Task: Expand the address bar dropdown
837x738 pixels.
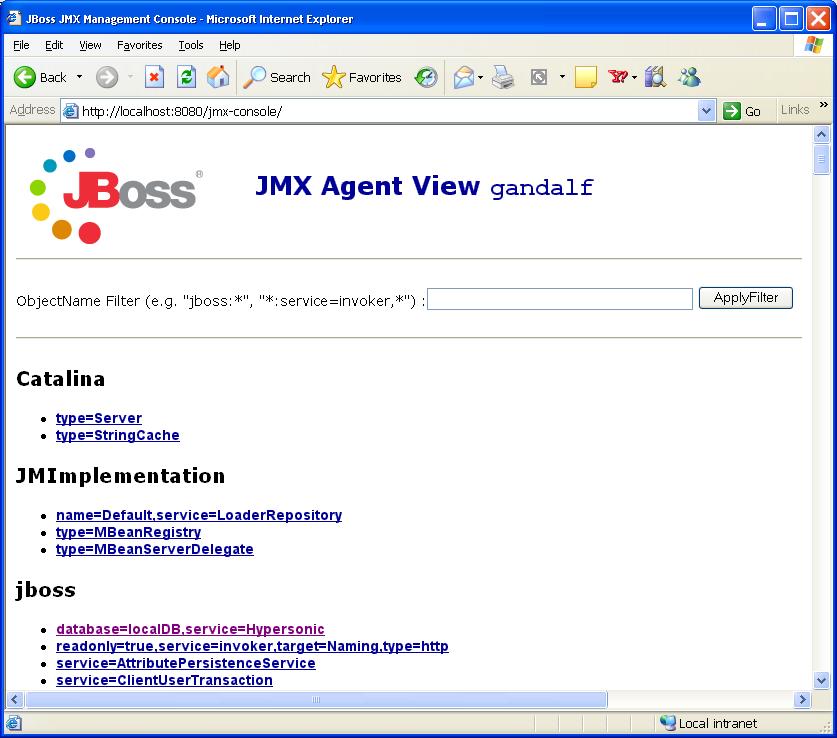Action: [706, 111]
